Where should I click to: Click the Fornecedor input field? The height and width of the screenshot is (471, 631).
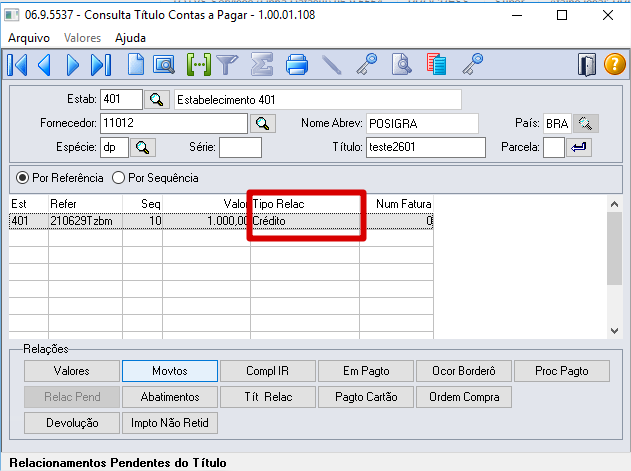click(174, 123)
